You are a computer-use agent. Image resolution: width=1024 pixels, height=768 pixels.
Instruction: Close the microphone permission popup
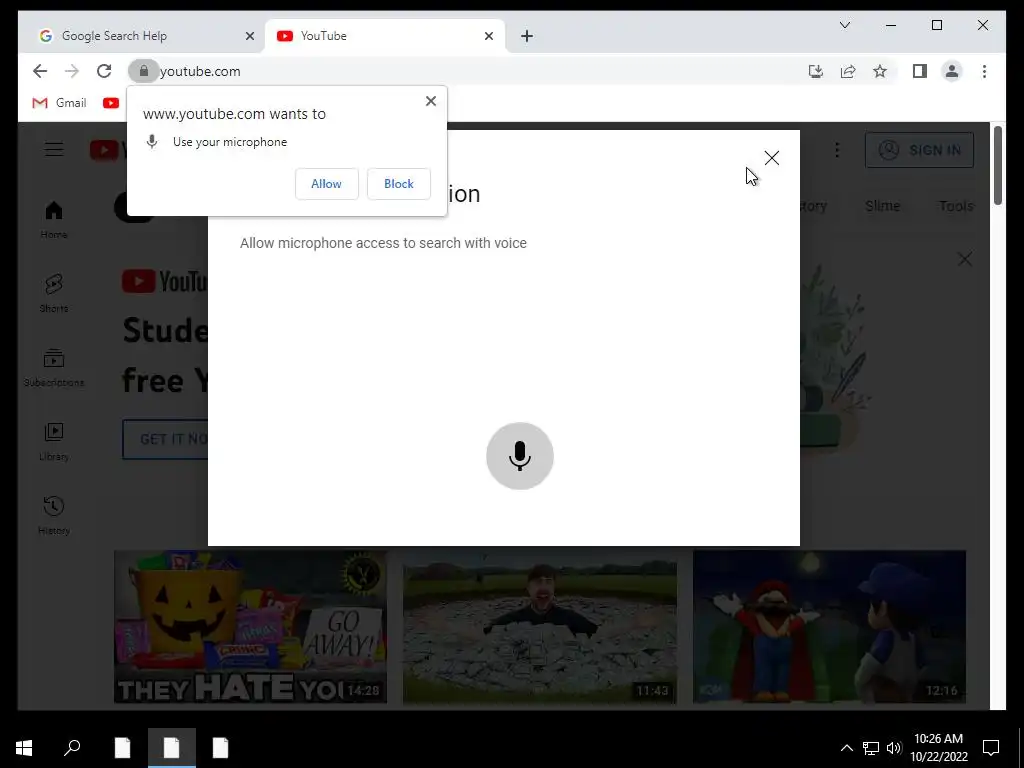pyautogui.click(x=430, y=101)
